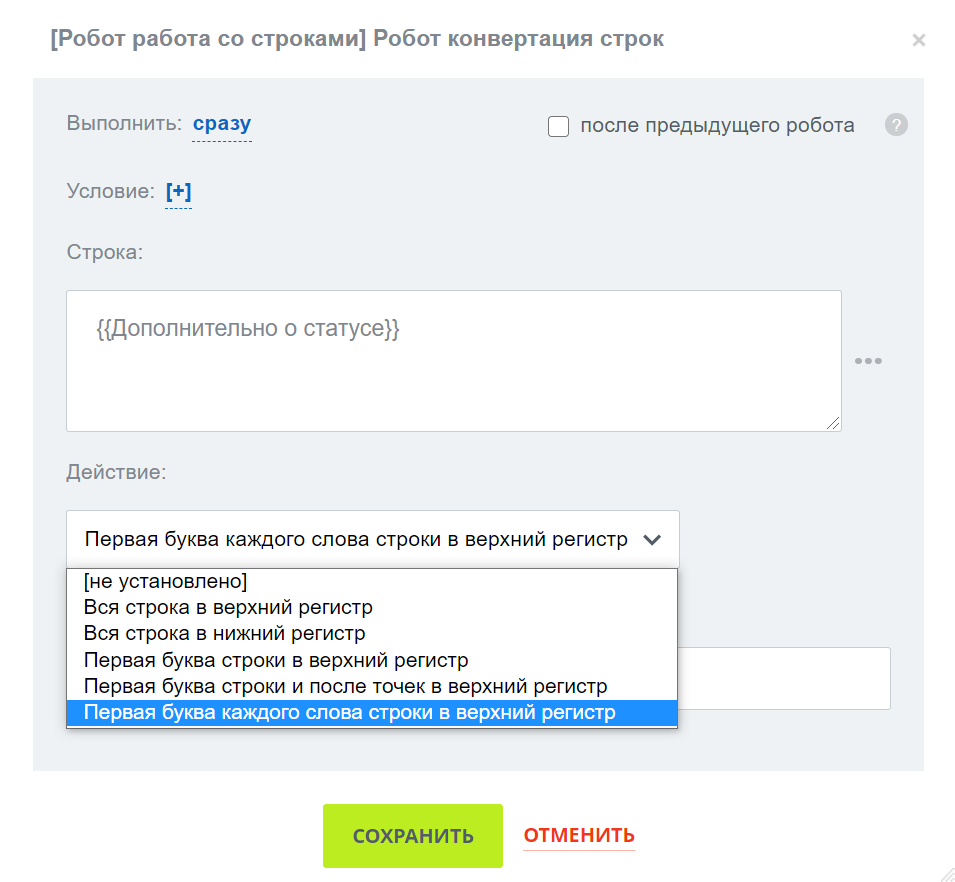Choose 'Вся строка в нижний регистр'
Image resolution: width=955 pixels, height=882 pixels.
224,633
